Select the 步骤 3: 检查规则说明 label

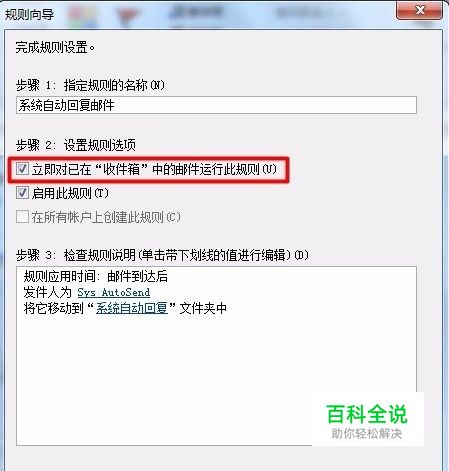coord(162,255)
